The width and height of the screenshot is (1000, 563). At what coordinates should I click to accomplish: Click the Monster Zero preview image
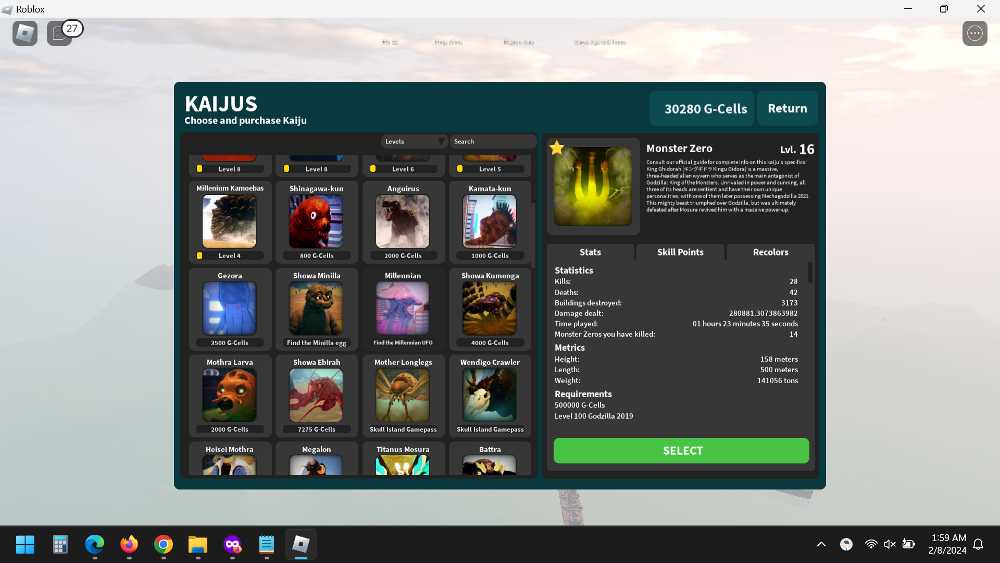tap(593, 186)
